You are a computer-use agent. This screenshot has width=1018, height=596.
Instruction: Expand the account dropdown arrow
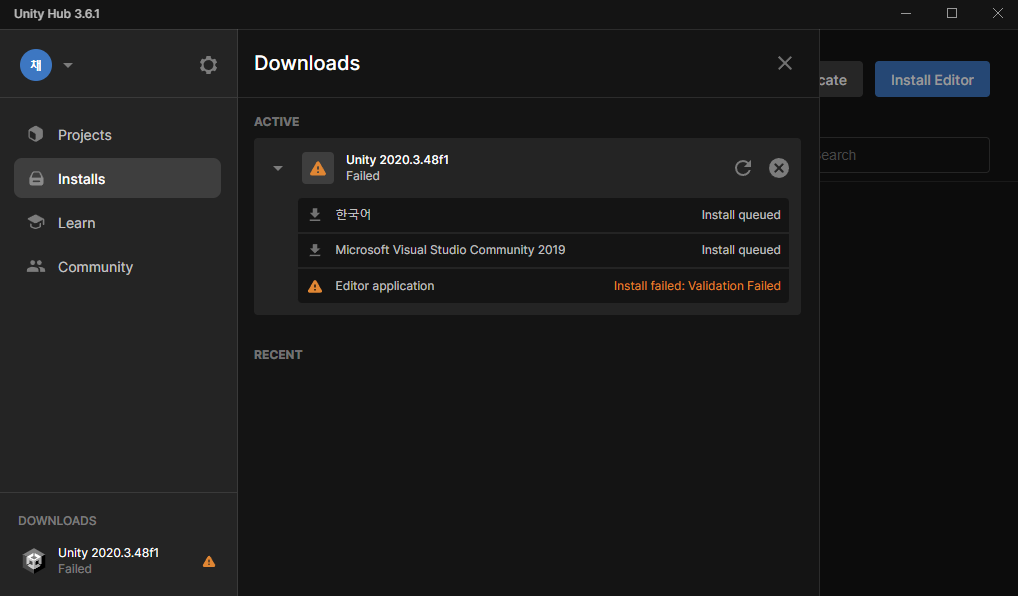[68, 65]
